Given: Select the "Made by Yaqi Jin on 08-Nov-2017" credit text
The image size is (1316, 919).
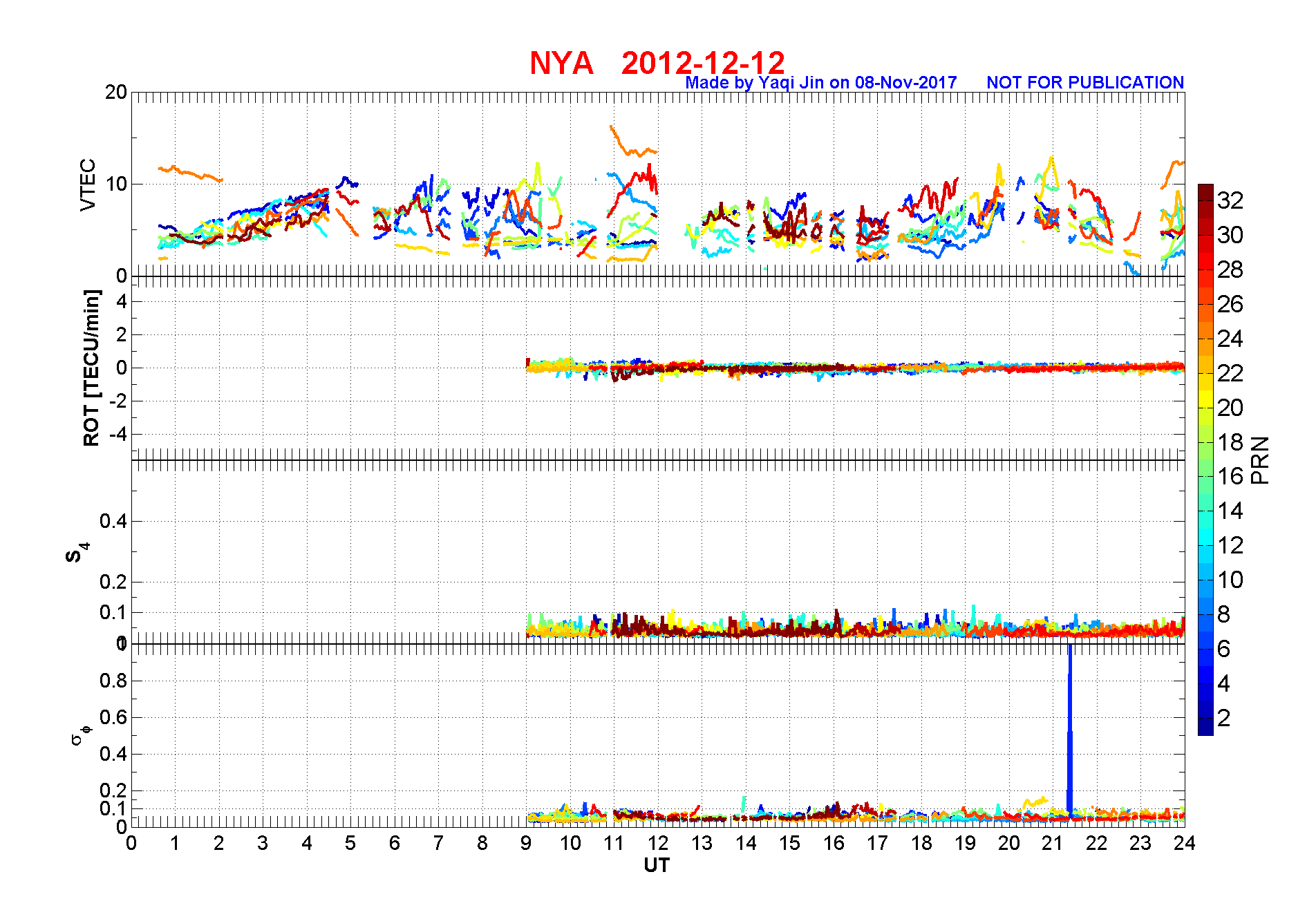Looking at the screenshot, I should 821,83.
